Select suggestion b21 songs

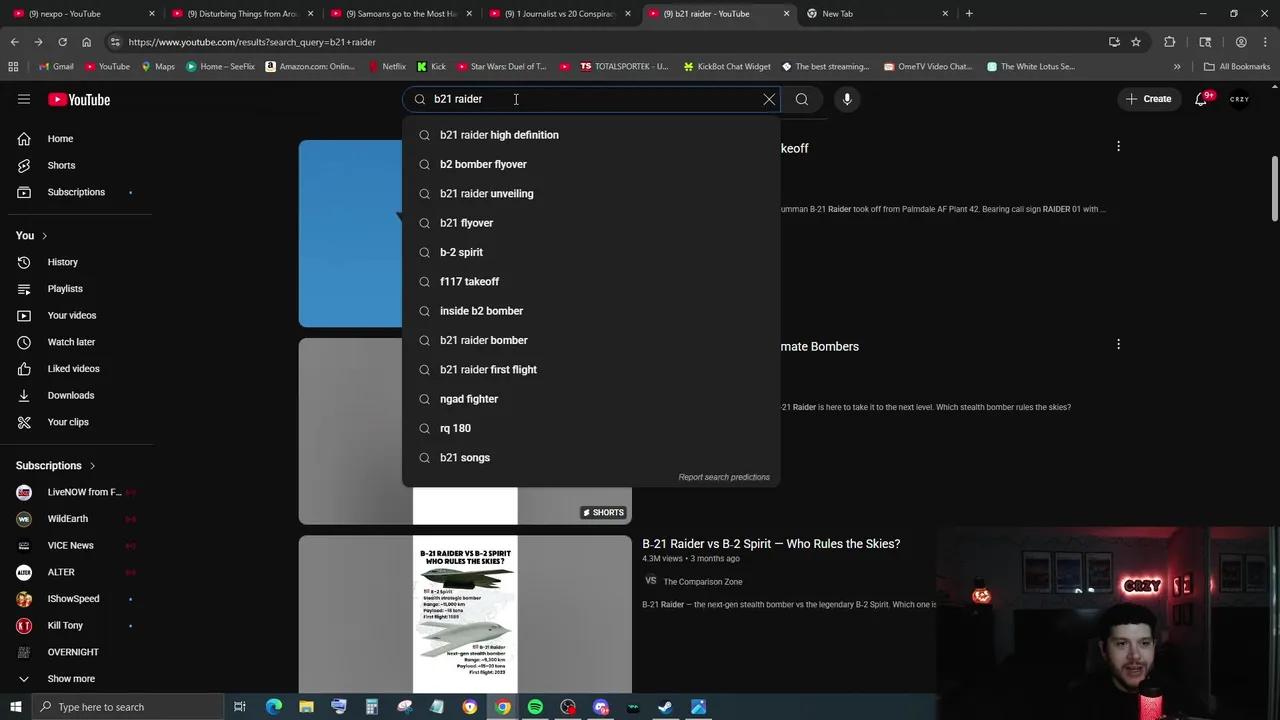point(591,458)
